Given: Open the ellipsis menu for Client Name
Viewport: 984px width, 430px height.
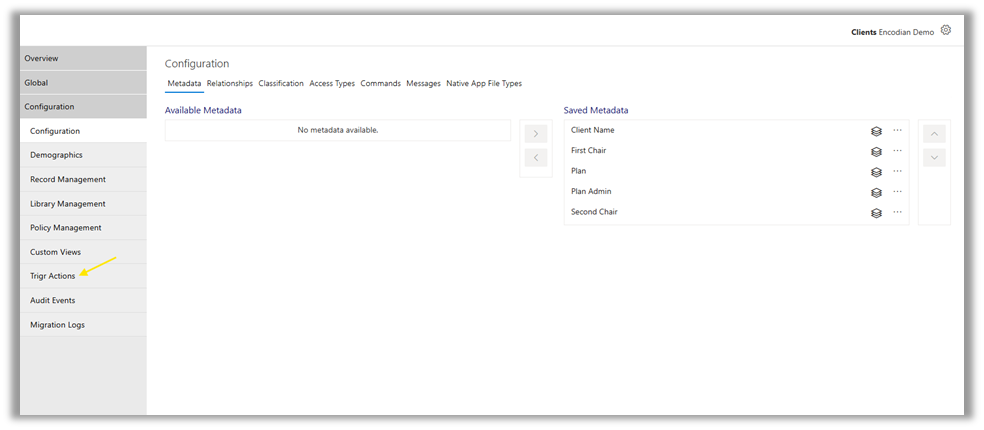Looking at the screenshot, I should pos(897,130).
